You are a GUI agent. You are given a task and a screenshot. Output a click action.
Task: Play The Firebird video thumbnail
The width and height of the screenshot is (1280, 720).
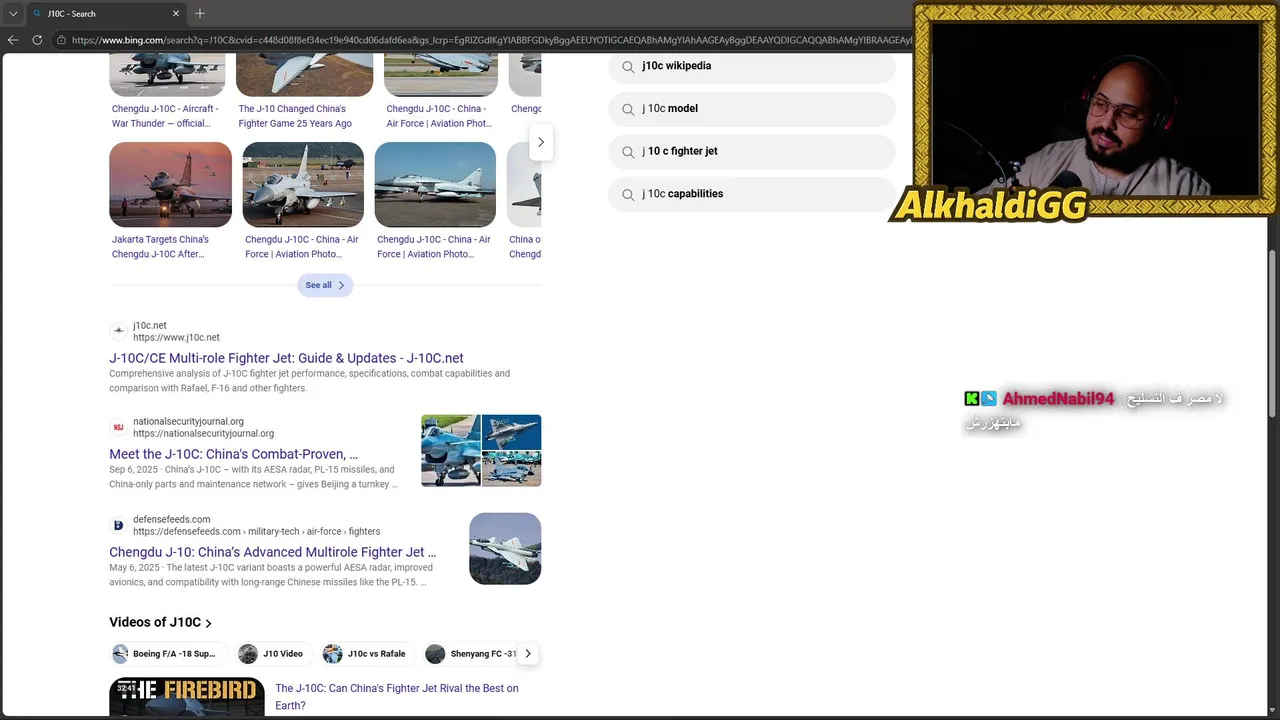[187, 698]
